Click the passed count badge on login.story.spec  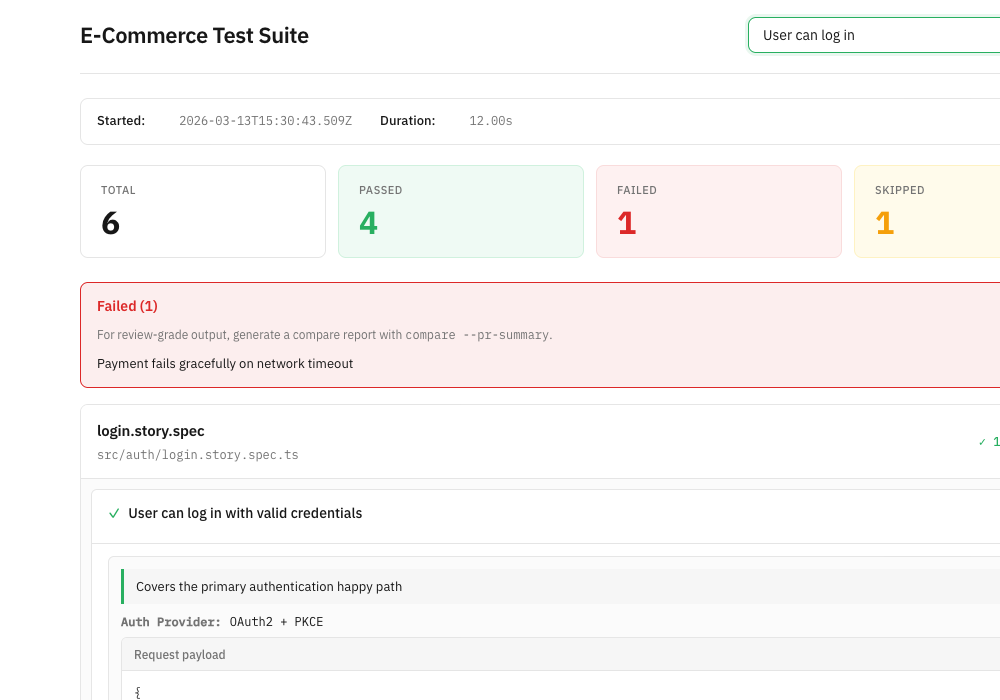[x=987, y=441]
